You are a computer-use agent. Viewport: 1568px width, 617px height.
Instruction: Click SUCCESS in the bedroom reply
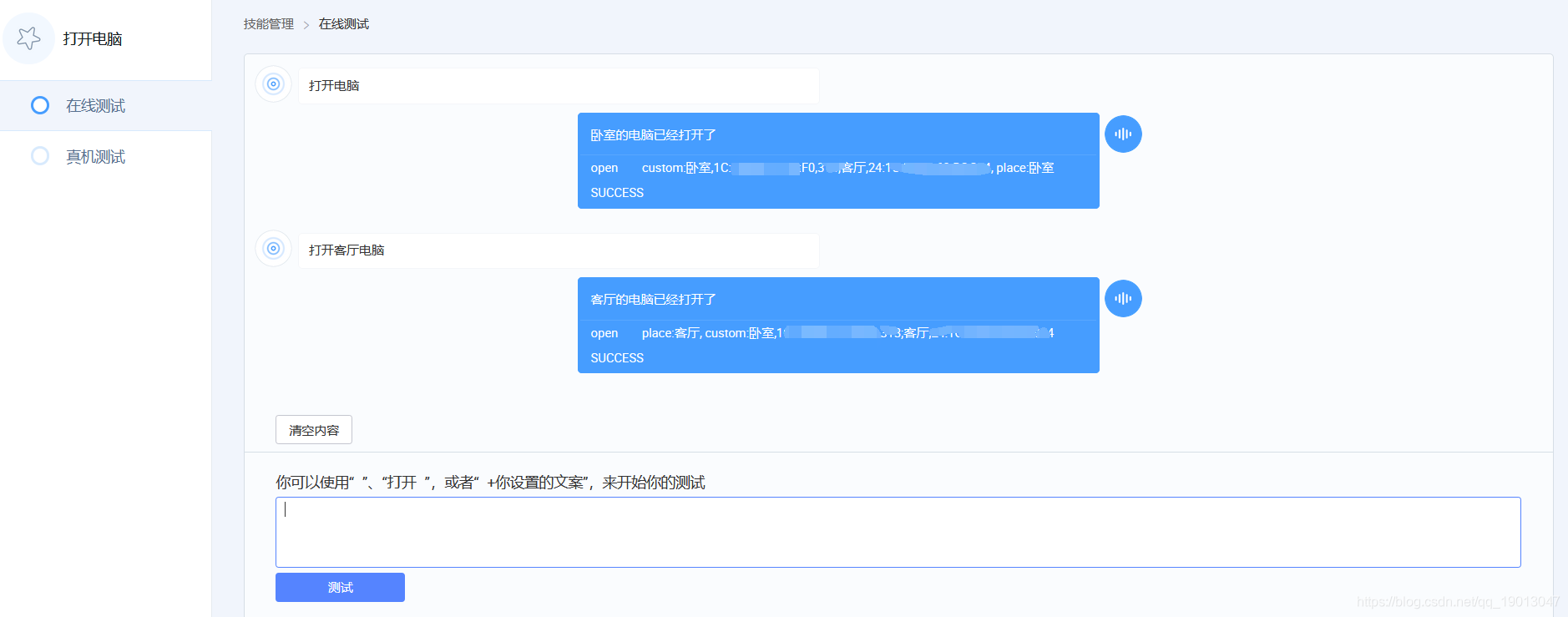point(617,193)
